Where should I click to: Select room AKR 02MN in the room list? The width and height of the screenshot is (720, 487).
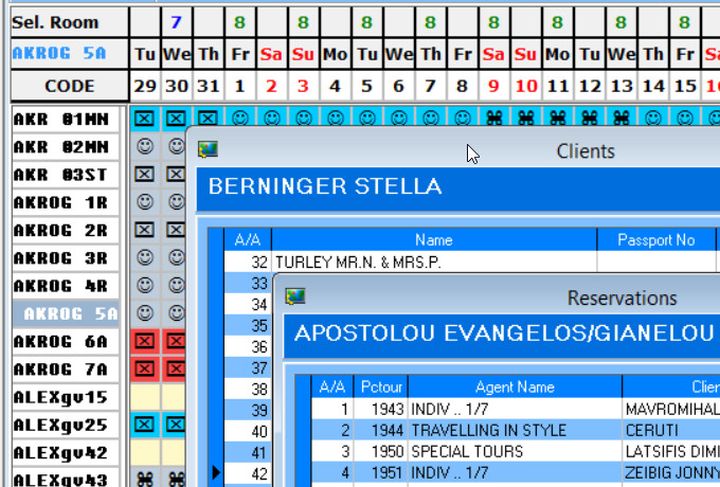65,147
